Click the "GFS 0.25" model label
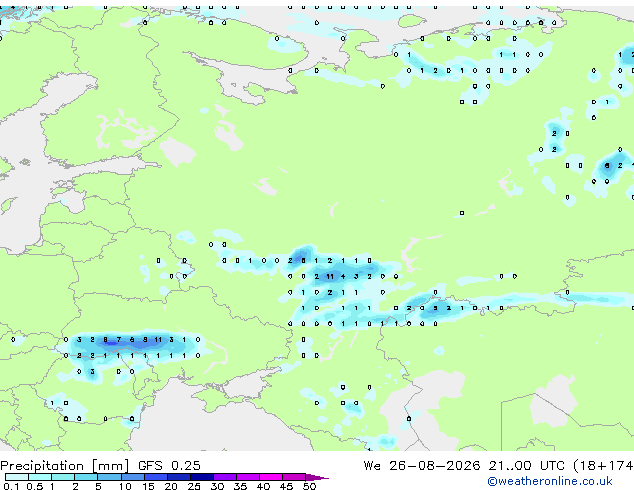Screen dimensions: 634x490 click(x=169, y=466)
